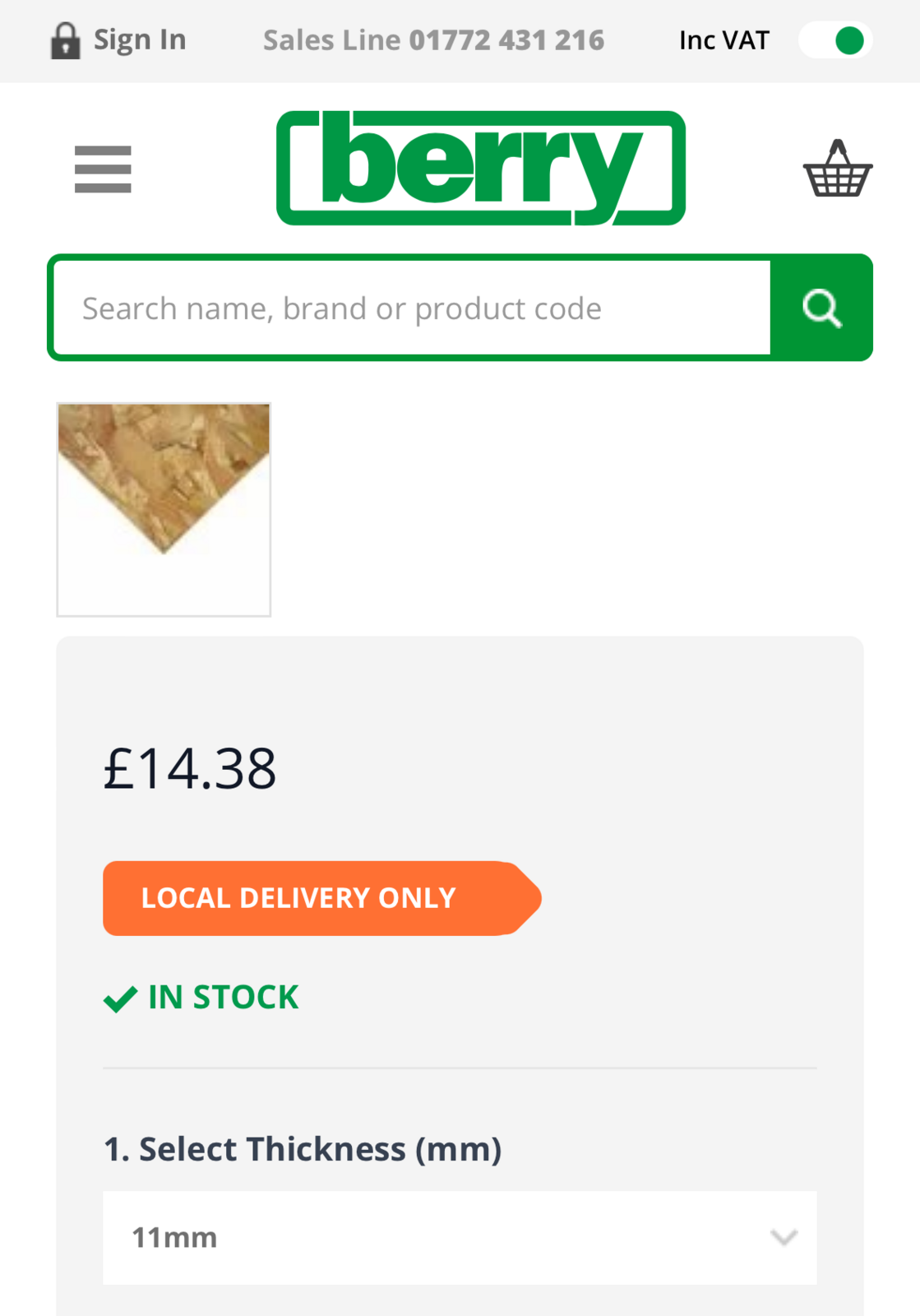This screenshot has height=1316, width=920.
Task: Select the OSB board product thumbnail
Action: pyautogui.click(x=164, y=509)
